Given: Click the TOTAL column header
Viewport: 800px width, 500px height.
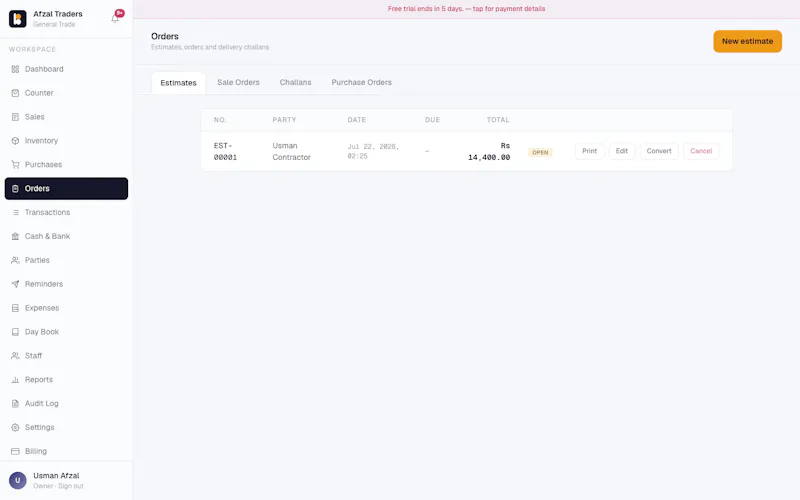Looking at the screenshot, I should (x=498, y=120).
